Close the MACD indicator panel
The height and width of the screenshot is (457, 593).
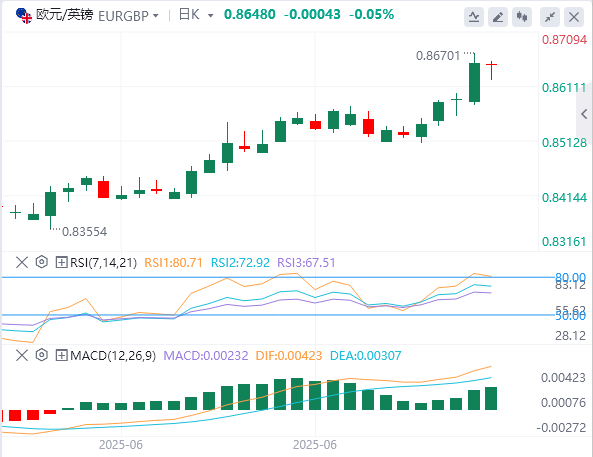[22, 355]
